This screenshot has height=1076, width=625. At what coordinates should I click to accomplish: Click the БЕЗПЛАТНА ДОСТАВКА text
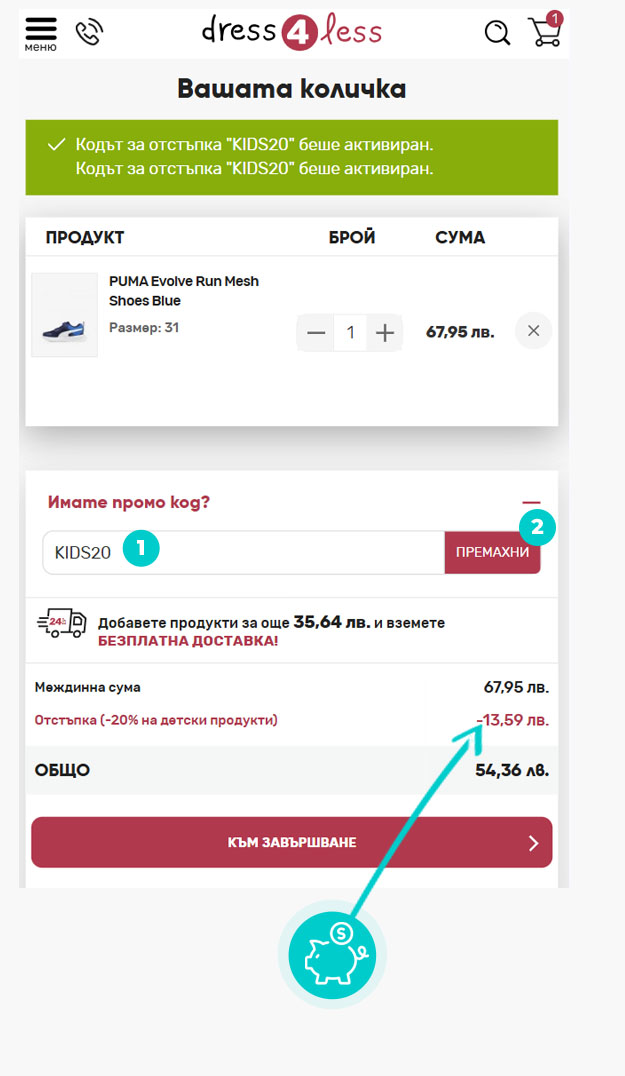tap(188, 641)
